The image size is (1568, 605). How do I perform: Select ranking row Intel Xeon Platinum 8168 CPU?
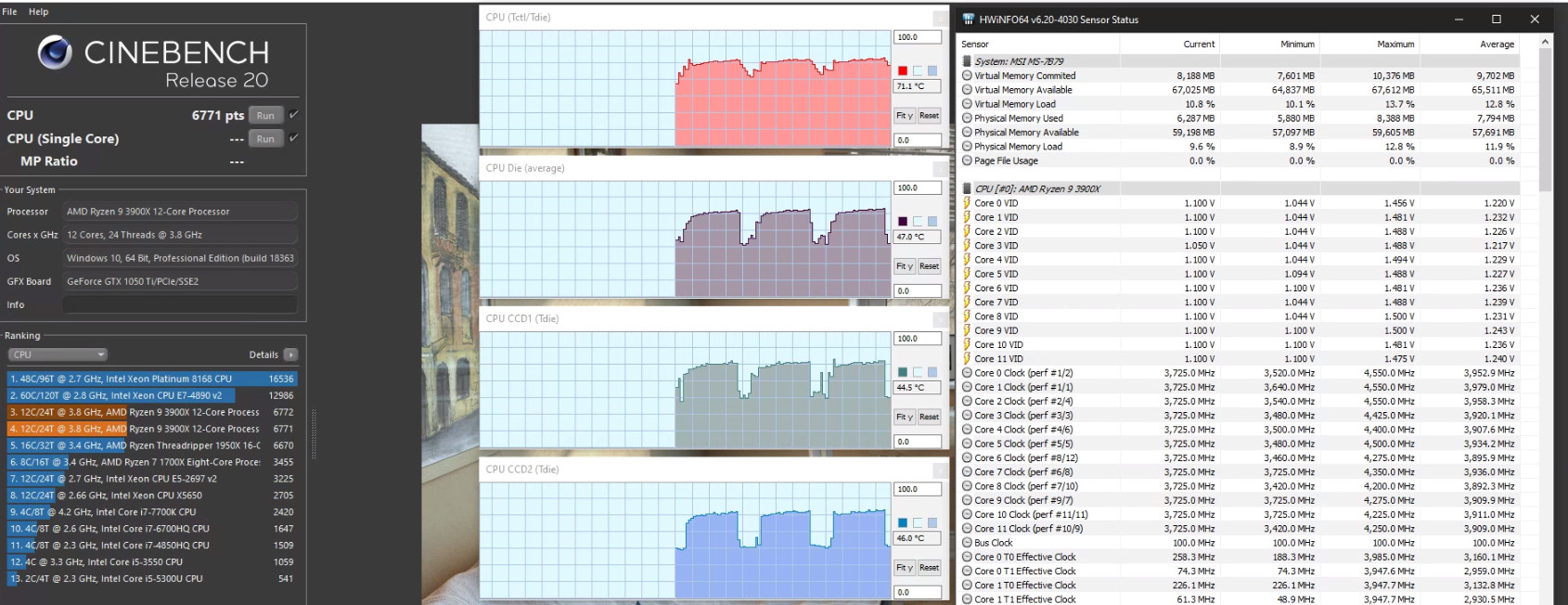152,379
